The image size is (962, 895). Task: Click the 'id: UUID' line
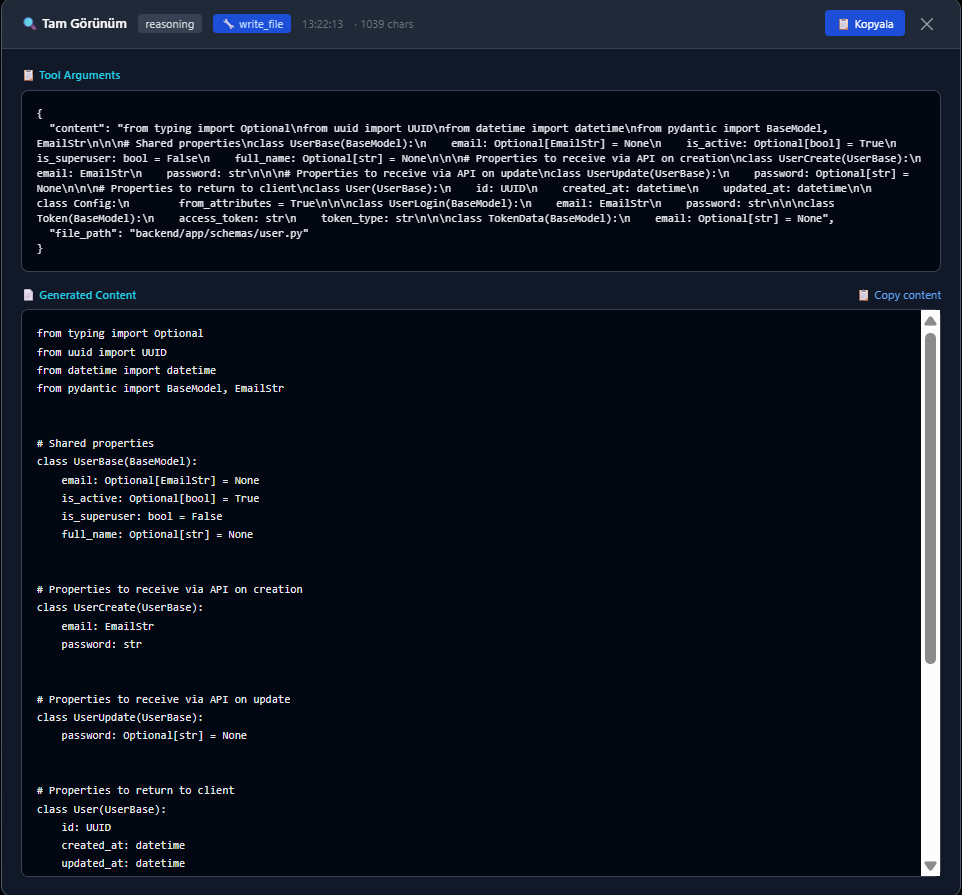(x=86, y=827)
